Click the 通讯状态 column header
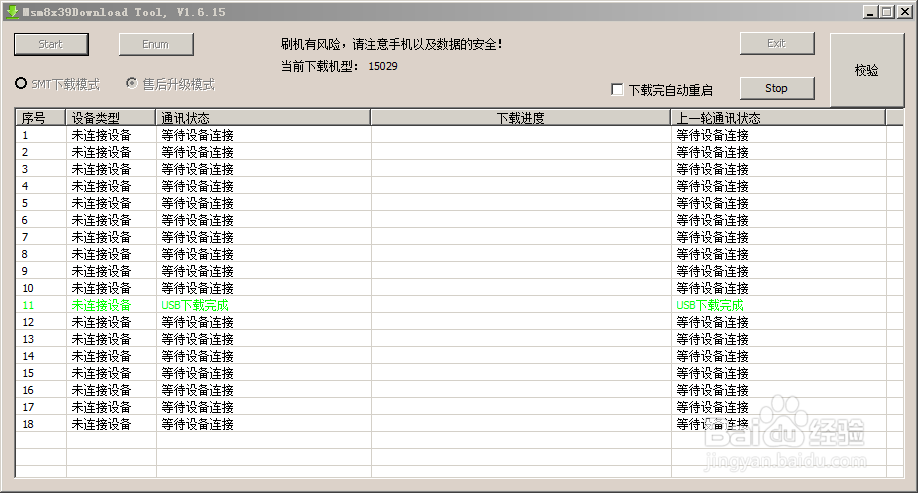 click(x=263, y=118)
